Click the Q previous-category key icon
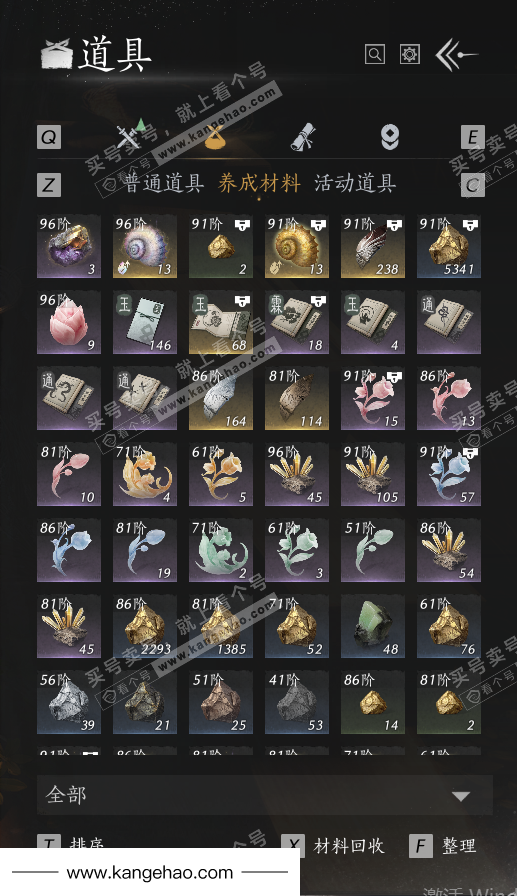Image resolution: width=517 pixels, height=896 pixels. (49, 137)
